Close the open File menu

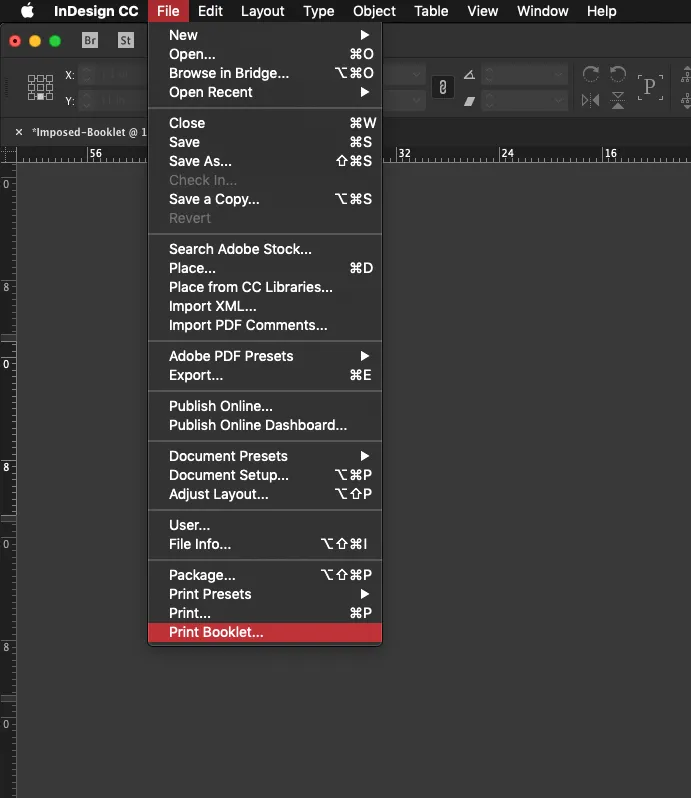tap(168, 11)
